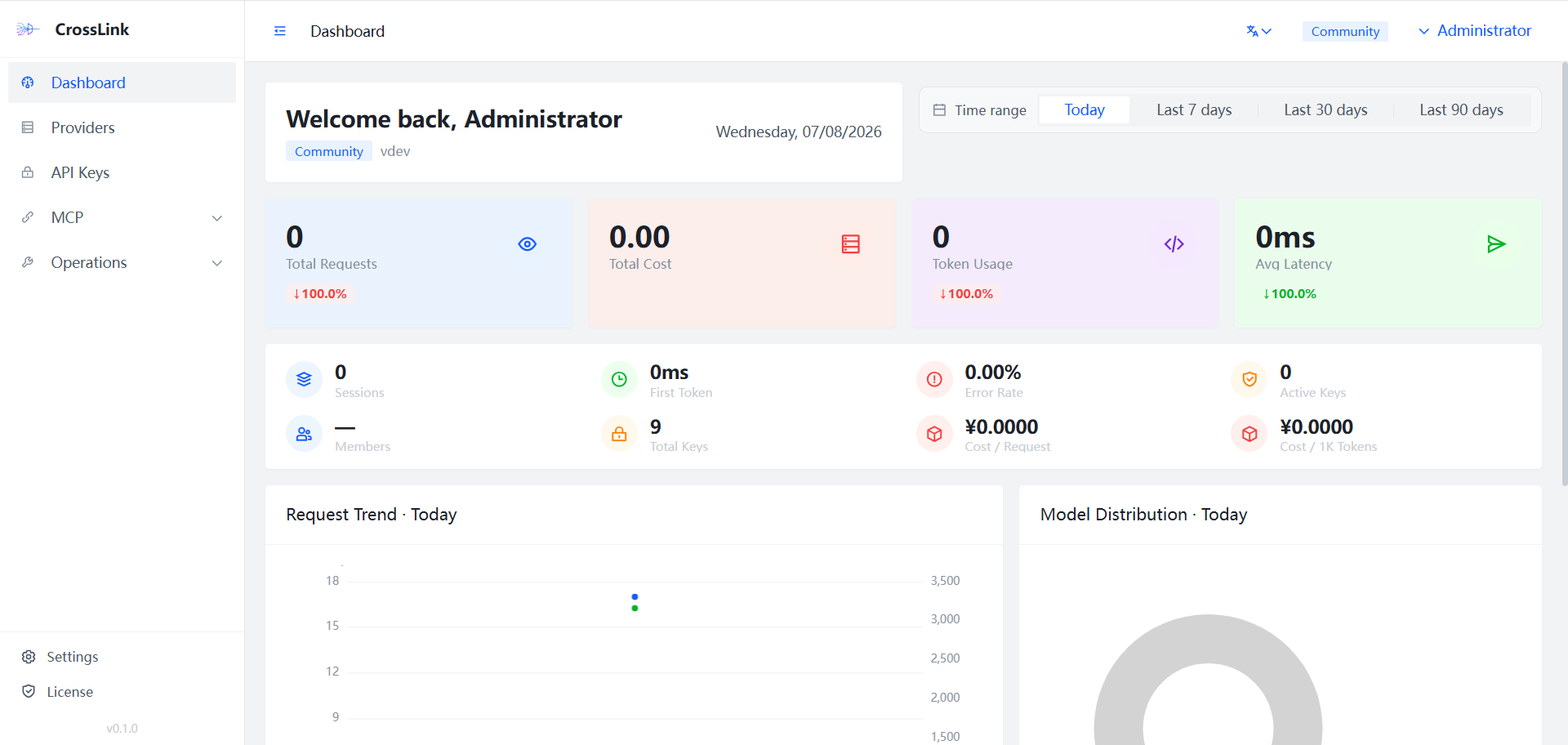Click the Avg Latency 100.0% change badge
This screenshot has height=745, width=1568.
pos(1290,293)
